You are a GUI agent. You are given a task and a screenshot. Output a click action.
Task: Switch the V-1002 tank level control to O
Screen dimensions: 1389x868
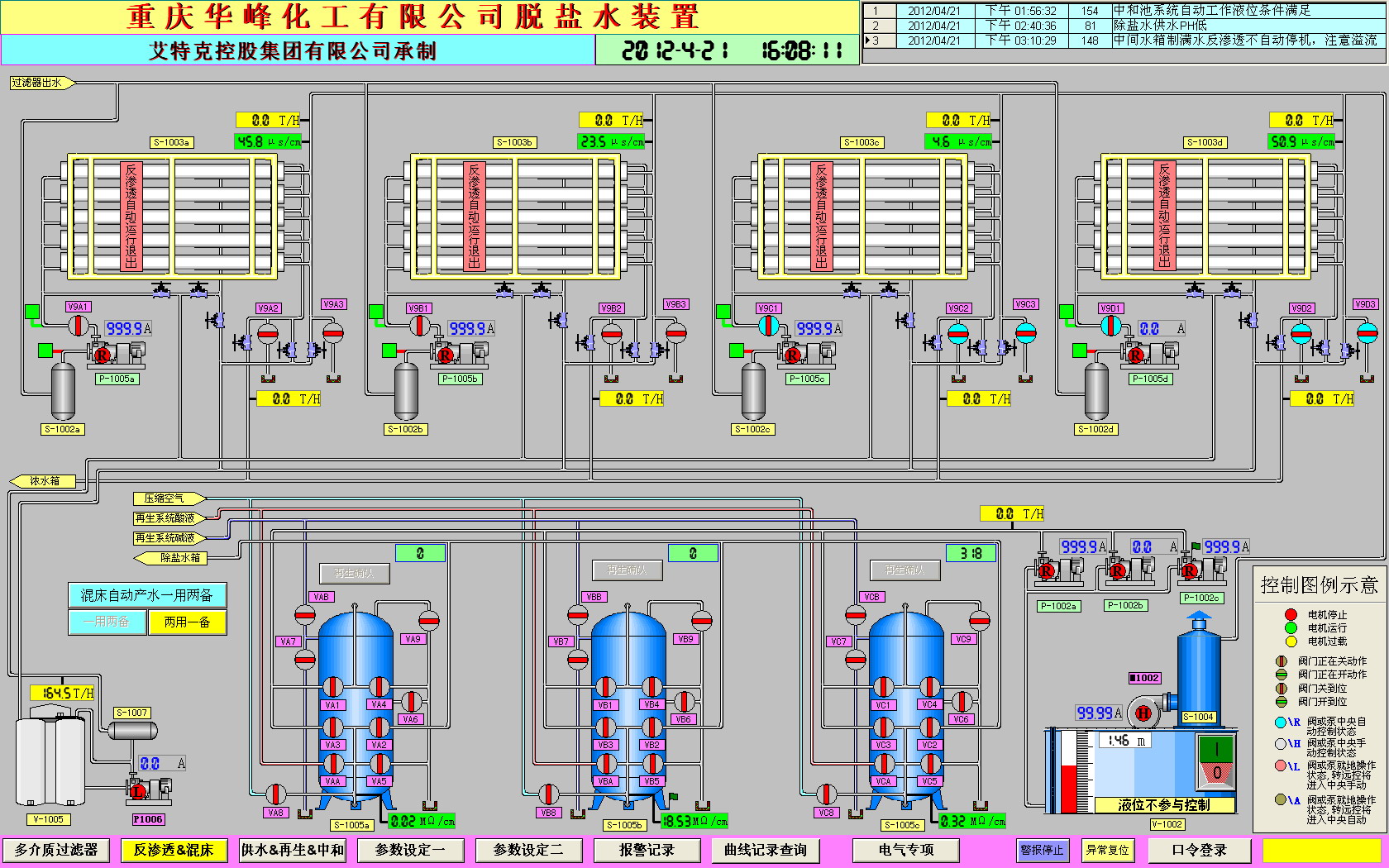pyautogui.click(x=1216, y=775)
